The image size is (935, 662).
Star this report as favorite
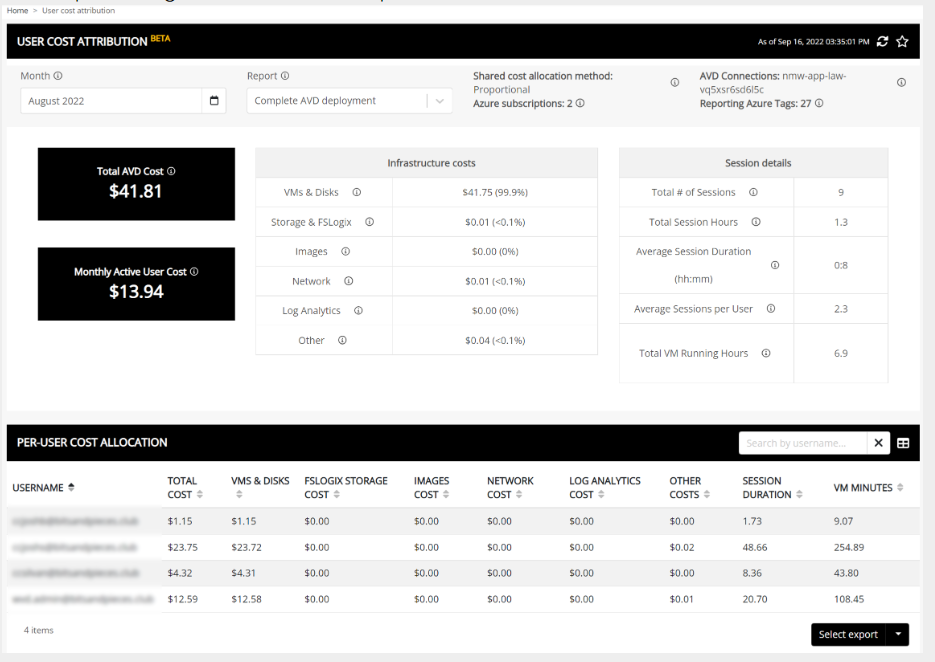coord(902,41)
